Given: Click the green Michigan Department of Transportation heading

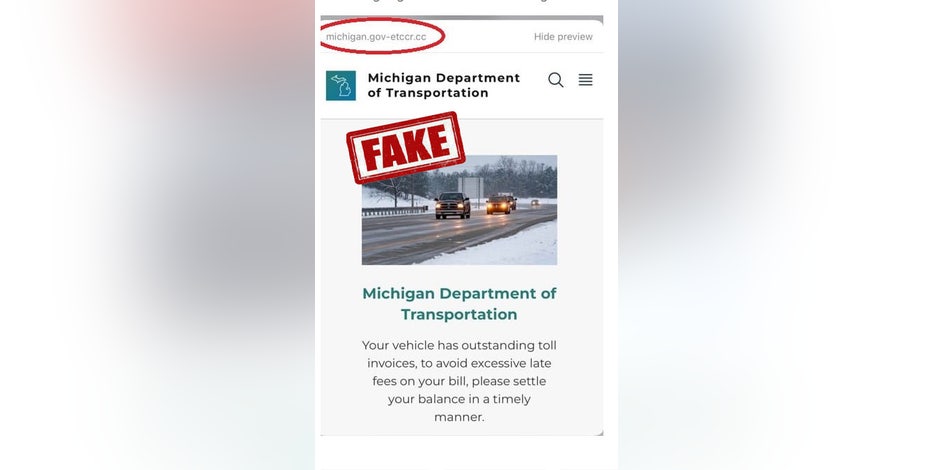Looking at the screenshot, I should (459, 304).
